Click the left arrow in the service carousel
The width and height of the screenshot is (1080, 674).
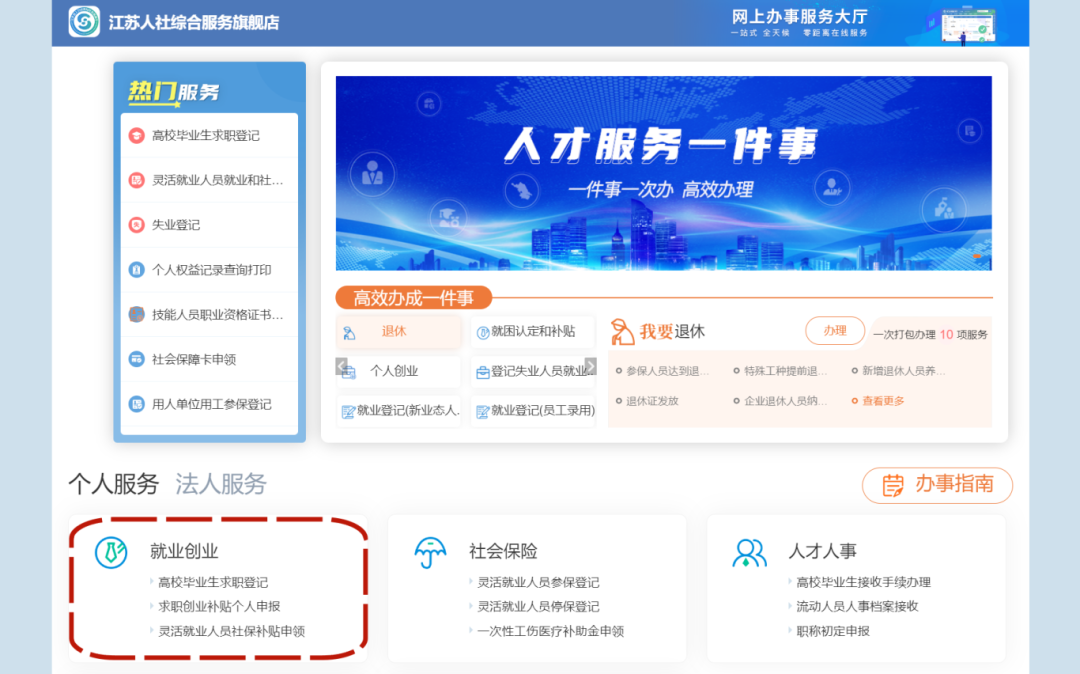coord(340,368)
